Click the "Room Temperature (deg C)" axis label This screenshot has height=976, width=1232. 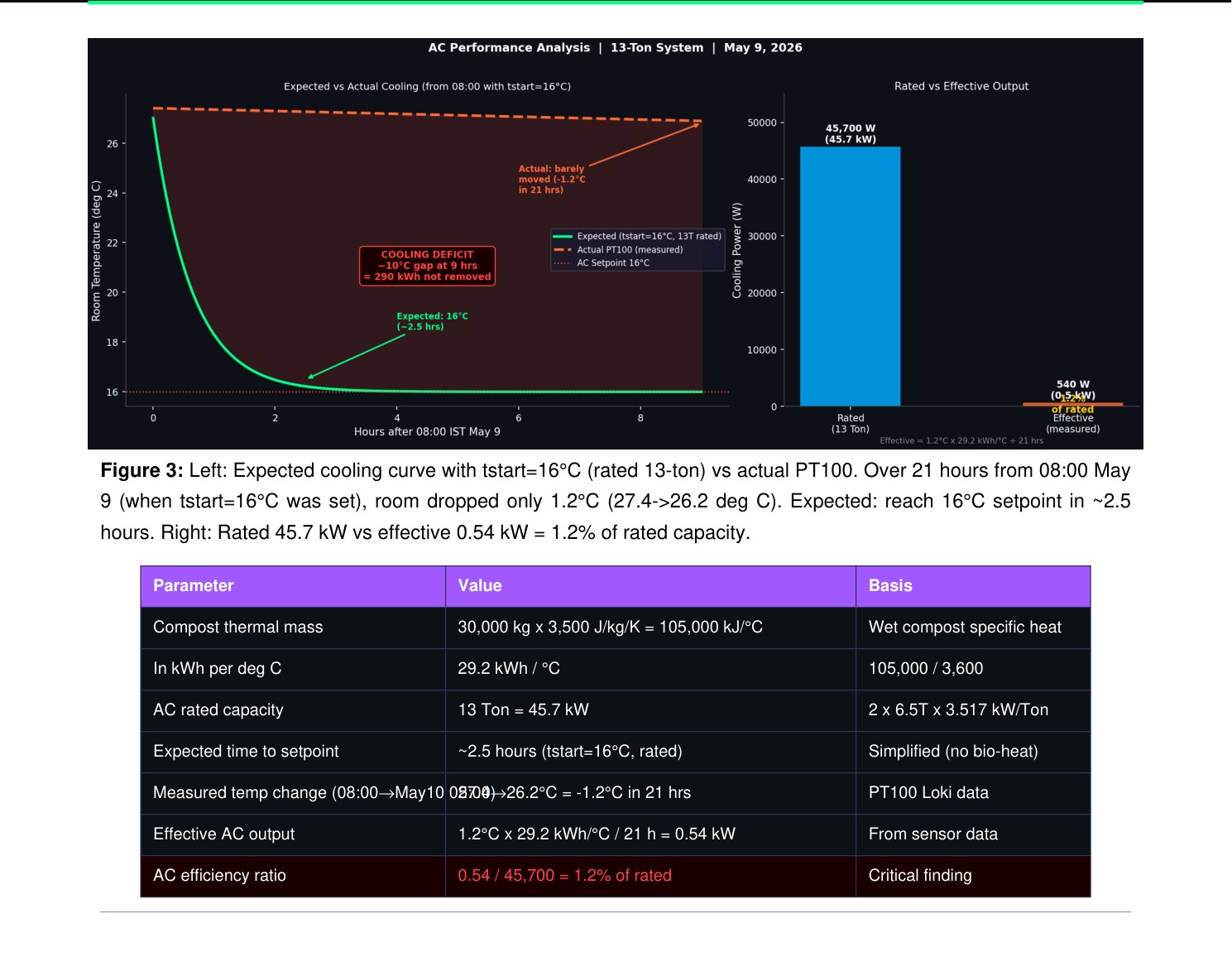(x=96, y=251)
